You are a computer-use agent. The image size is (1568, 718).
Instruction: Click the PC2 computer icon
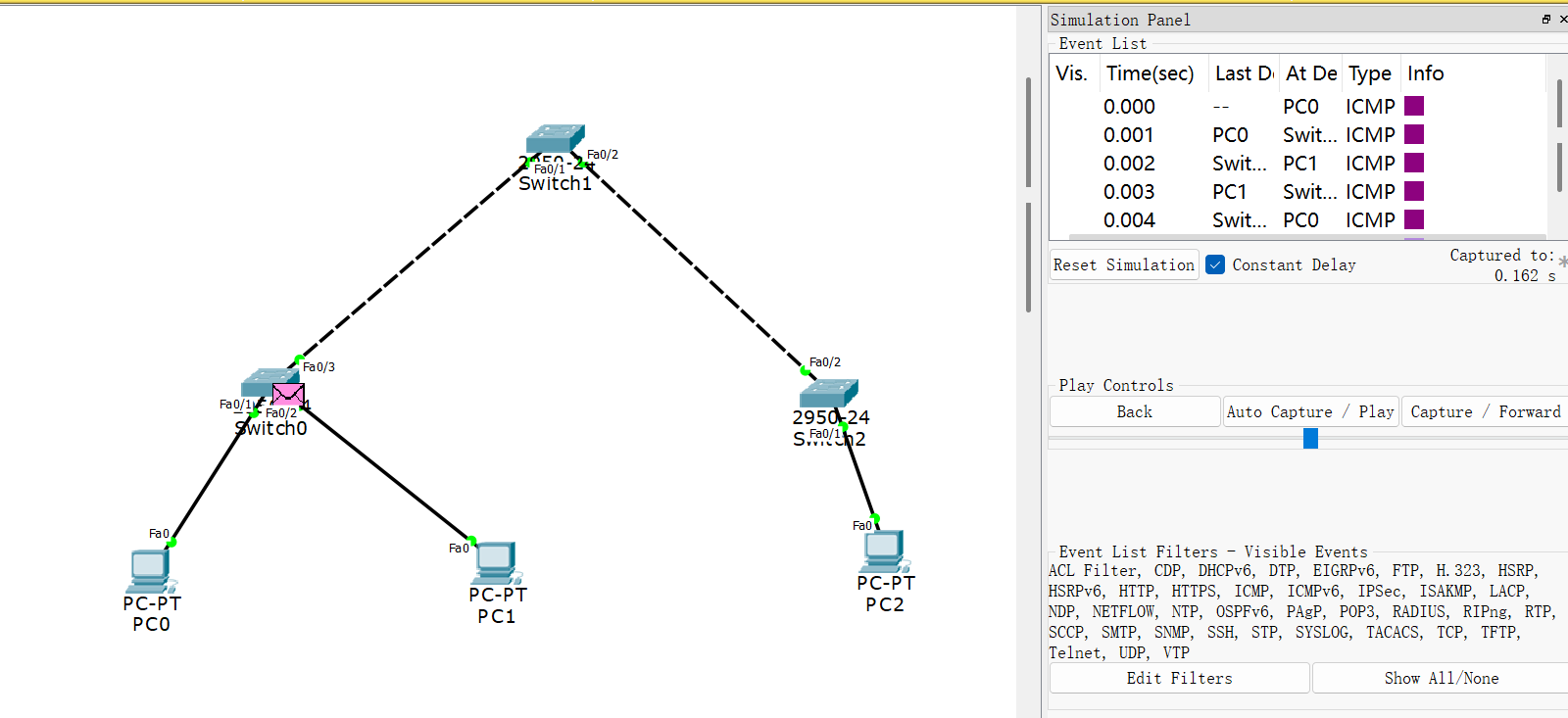tap(885, 551)
